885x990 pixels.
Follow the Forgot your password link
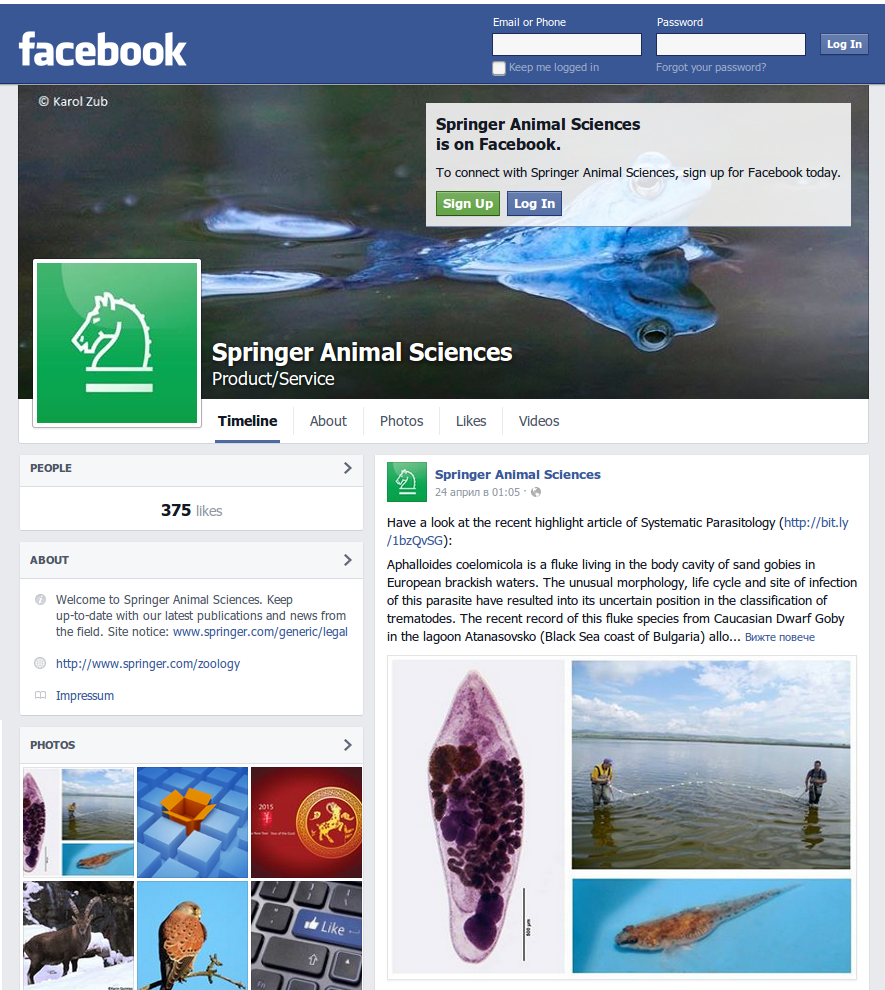(711, 67)
